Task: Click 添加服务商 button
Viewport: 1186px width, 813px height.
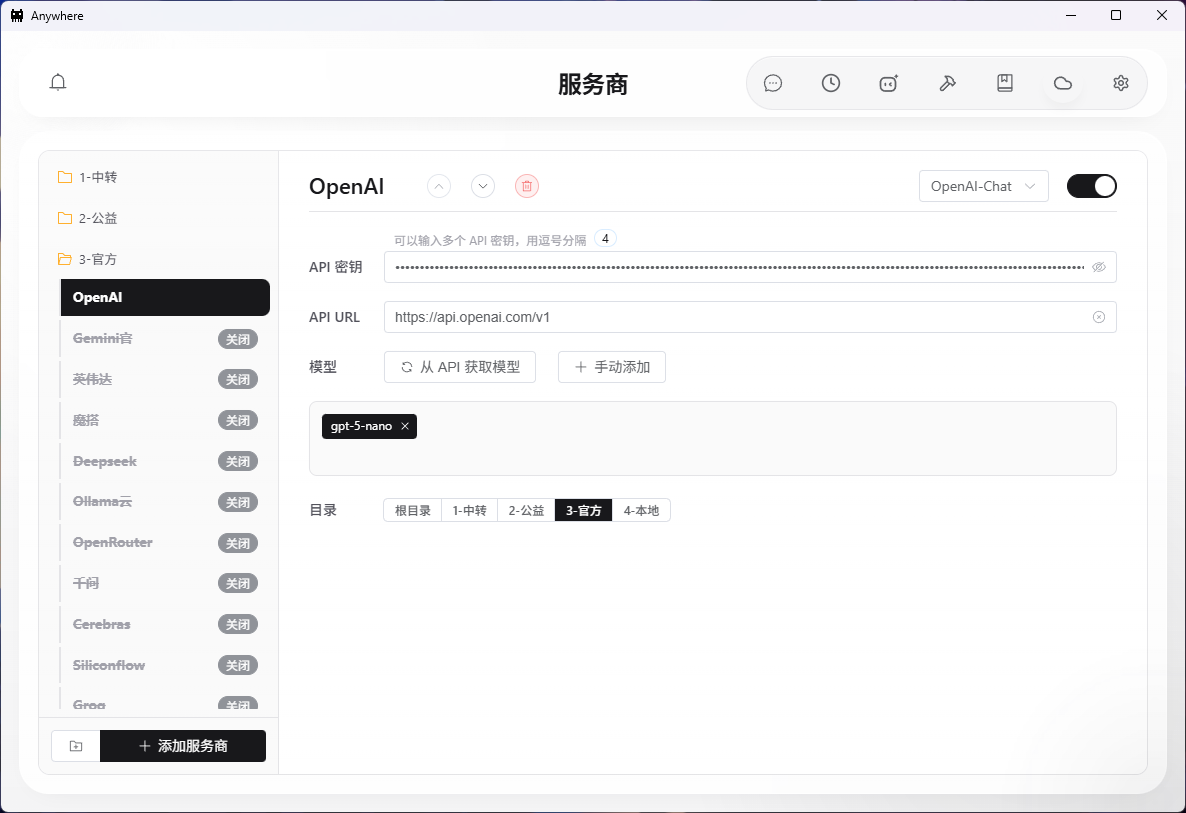Action: coord(183,746)
